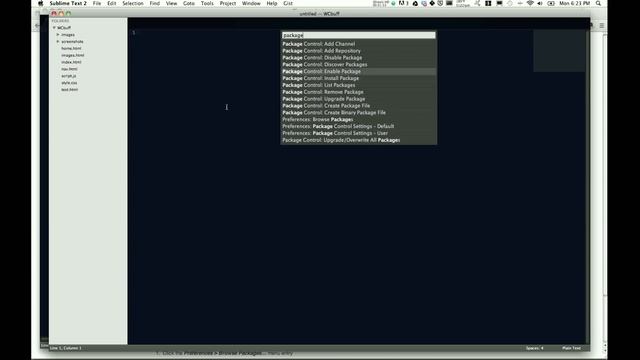Screen dimensions: 640x360
Task: Click line number 1 in the gutter
Action: (133, 33)
